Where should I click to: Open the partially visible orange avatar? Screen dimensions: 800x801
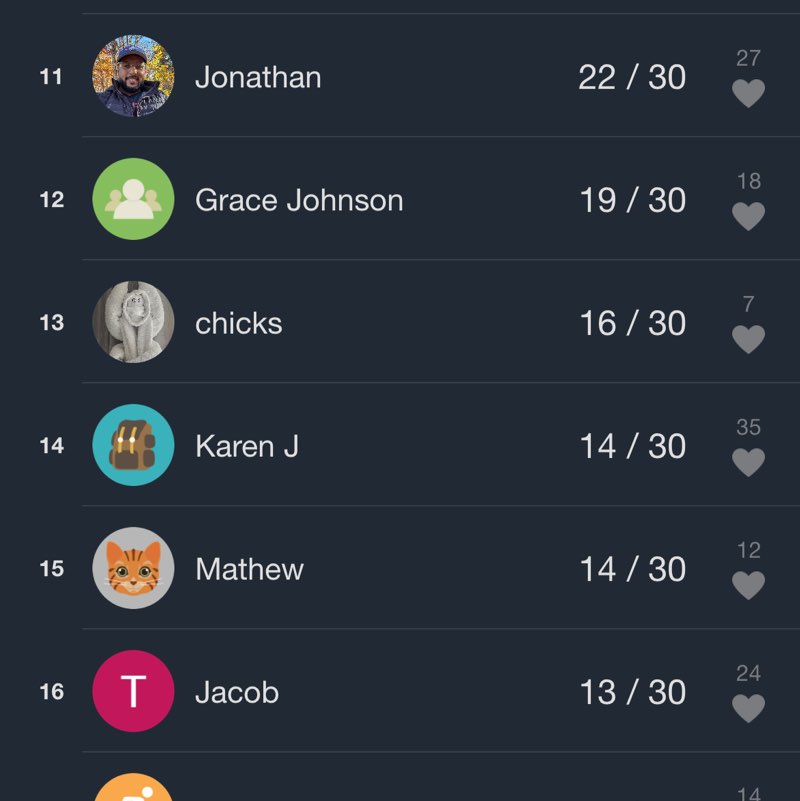(133, 789)
